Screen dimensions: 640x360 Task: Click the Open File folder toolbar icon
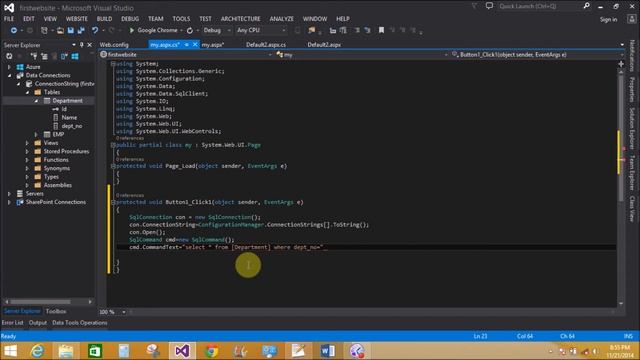pos(60,31)
